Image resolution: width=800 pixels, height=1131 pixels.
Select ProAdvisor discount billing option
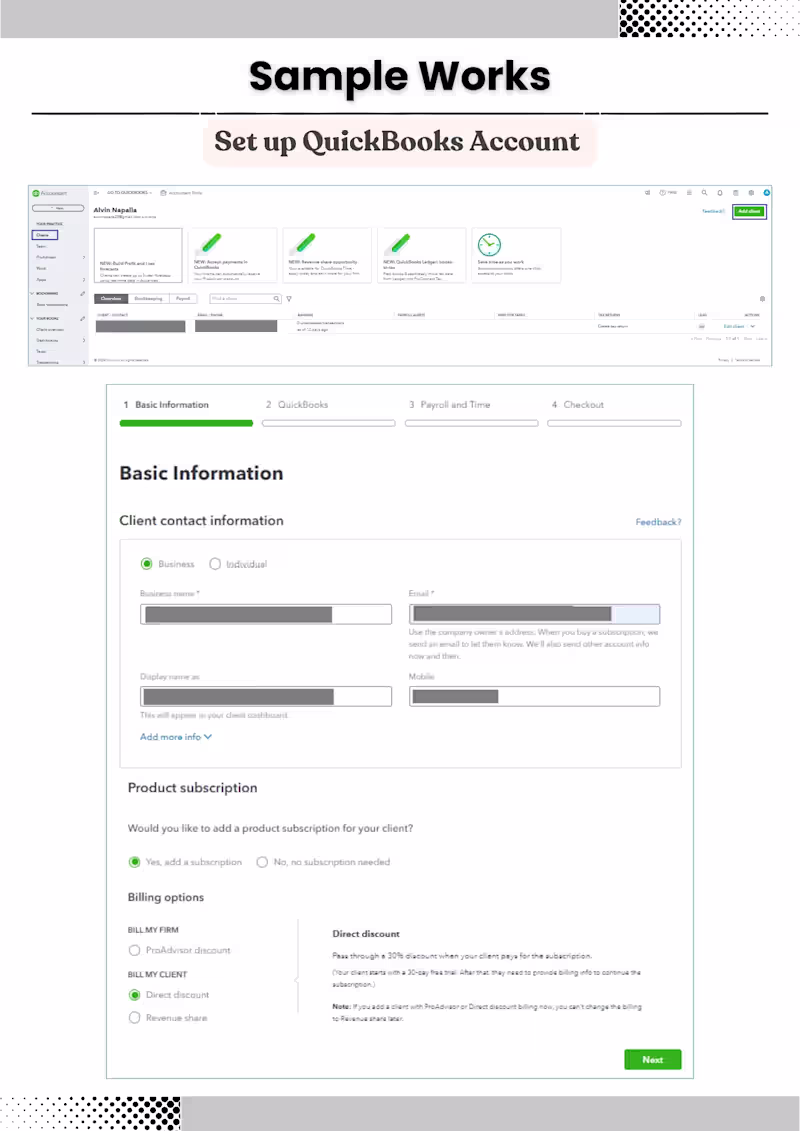coord(134,951)
